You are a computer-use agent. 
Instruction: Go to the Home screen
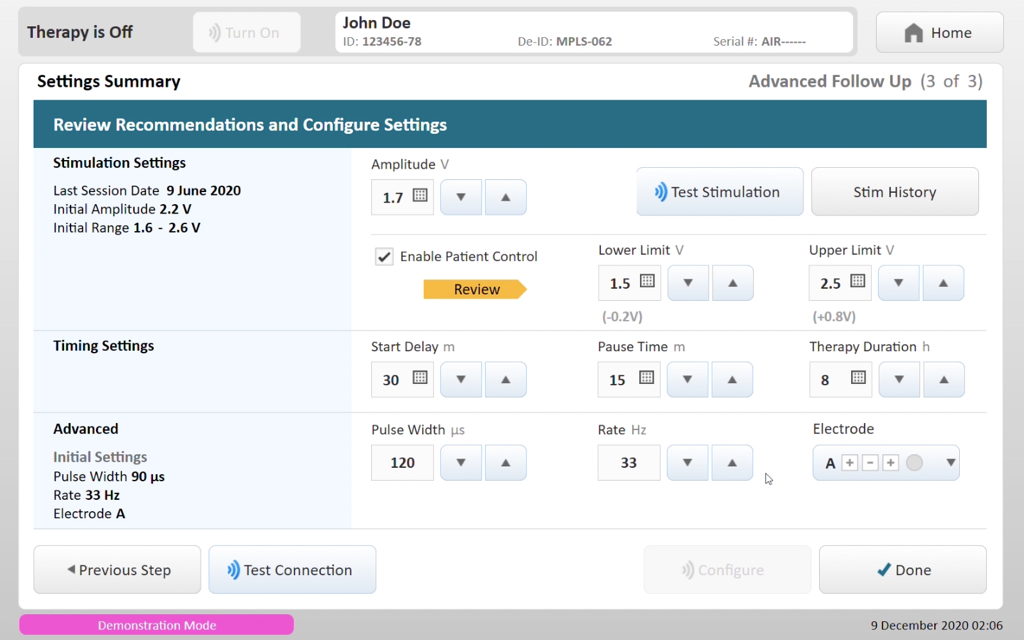tap(939, 32)
